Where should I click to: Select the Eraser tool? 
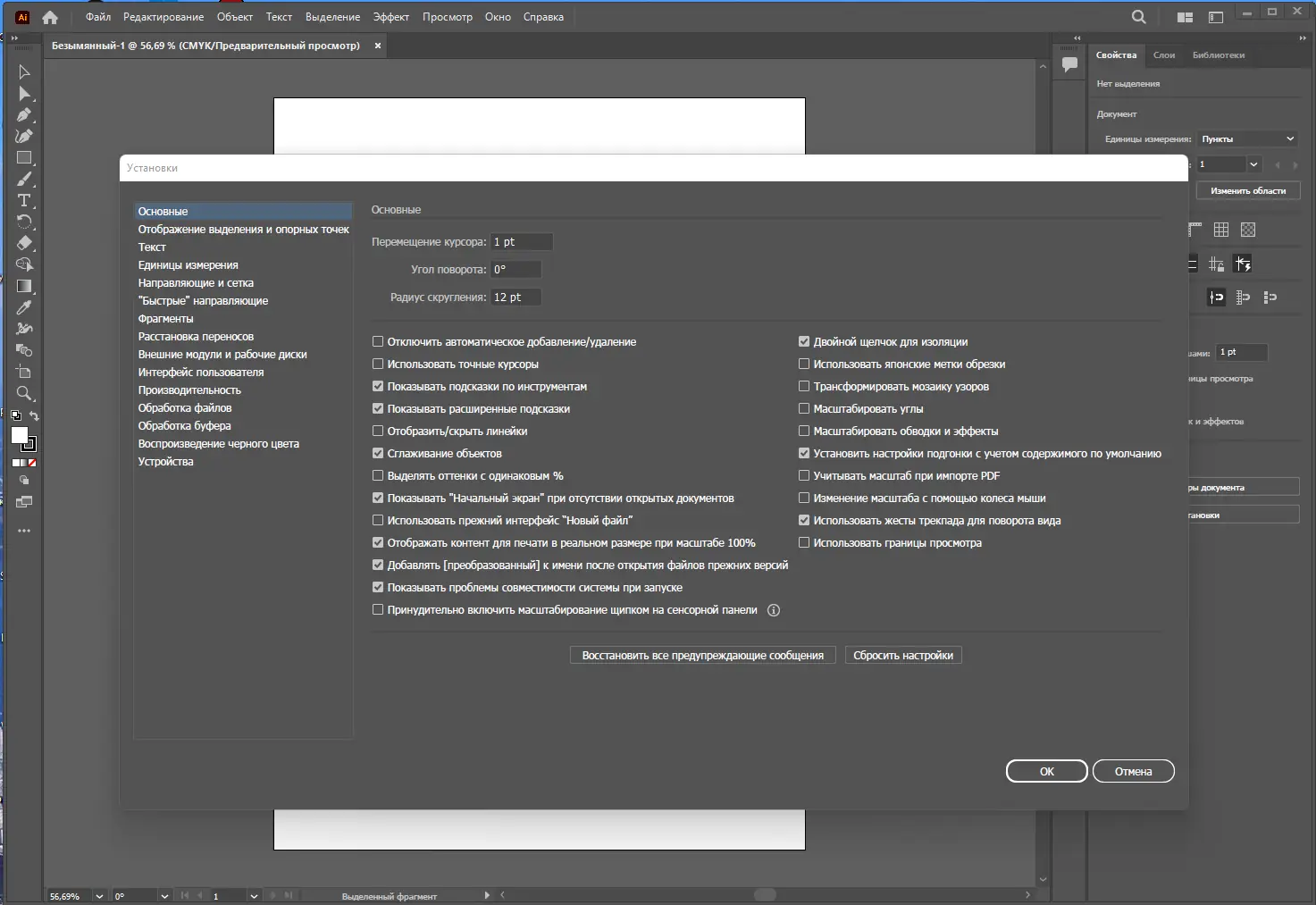click(x=24, y=243)
